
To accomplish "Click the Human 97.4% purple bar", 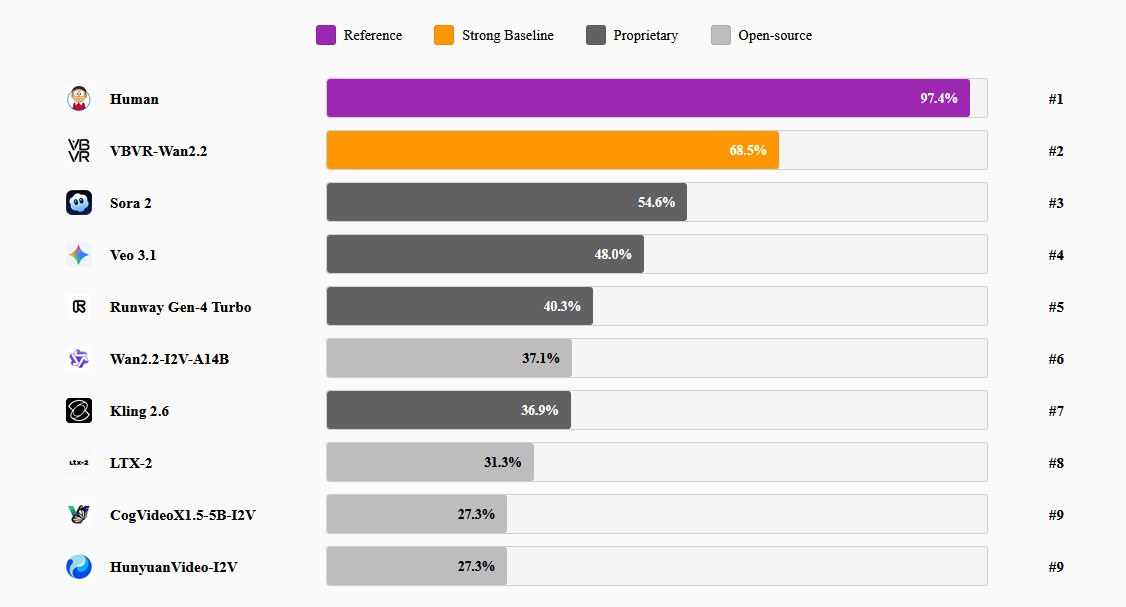I will (647, 99).
